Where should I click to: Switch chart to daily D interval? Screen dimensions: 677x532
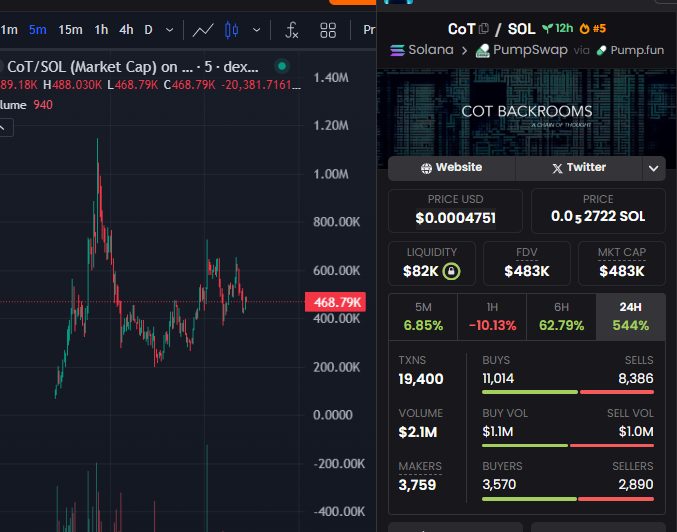148,30
